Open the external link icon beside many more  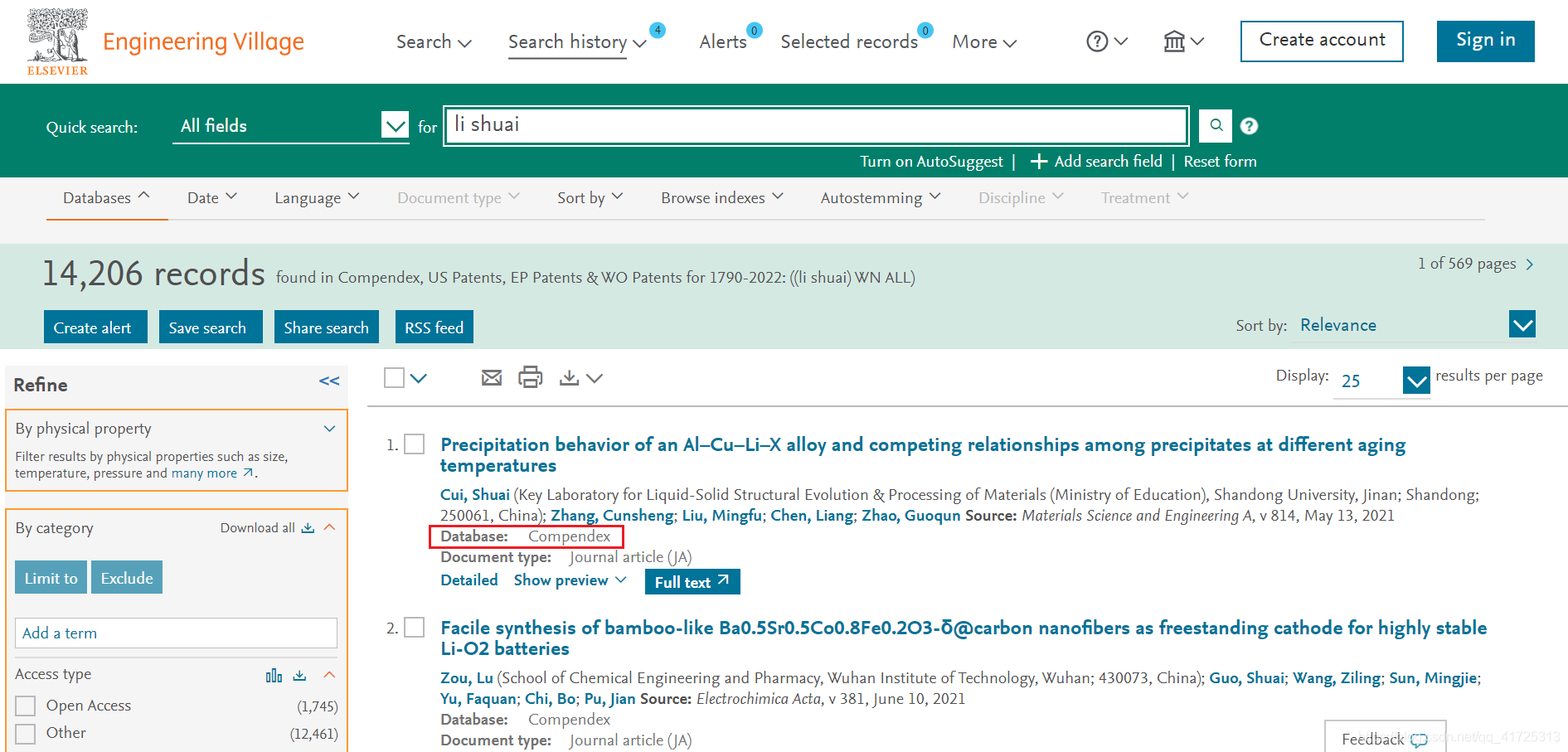[247, 473]
